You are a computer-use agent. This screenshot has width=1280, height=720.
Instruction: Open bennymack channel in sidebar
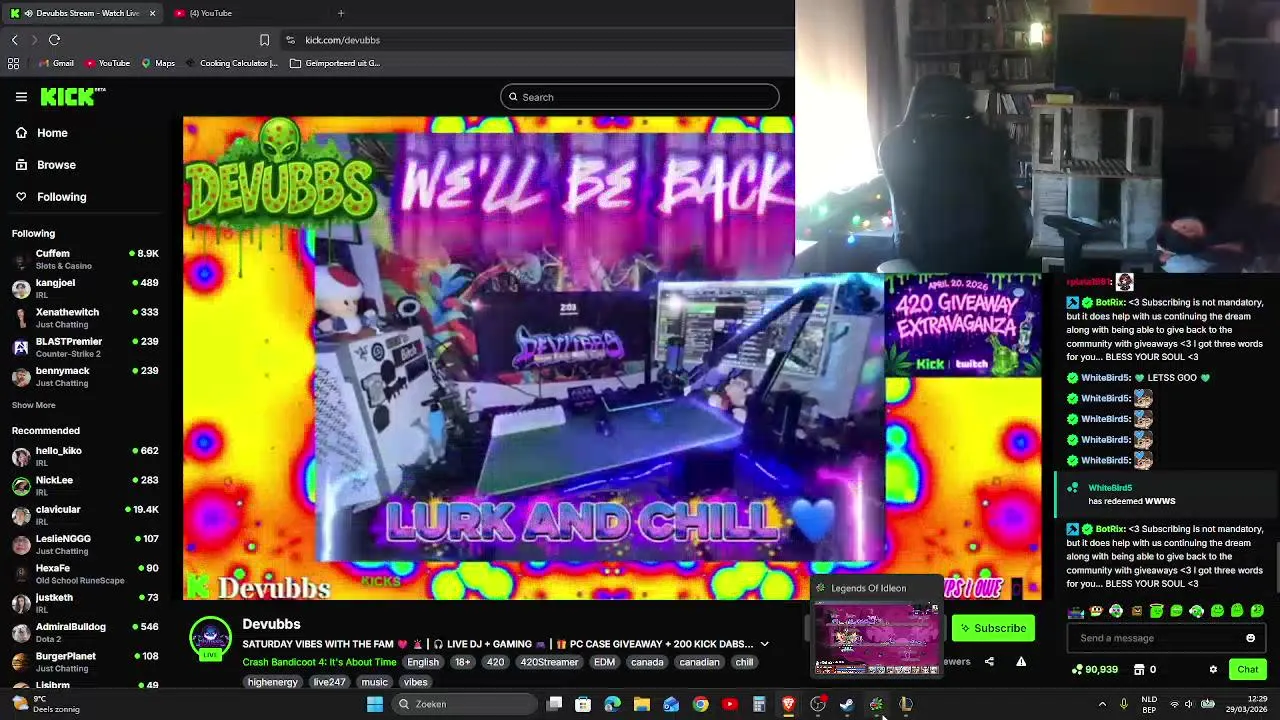click(x=85, y=376)
